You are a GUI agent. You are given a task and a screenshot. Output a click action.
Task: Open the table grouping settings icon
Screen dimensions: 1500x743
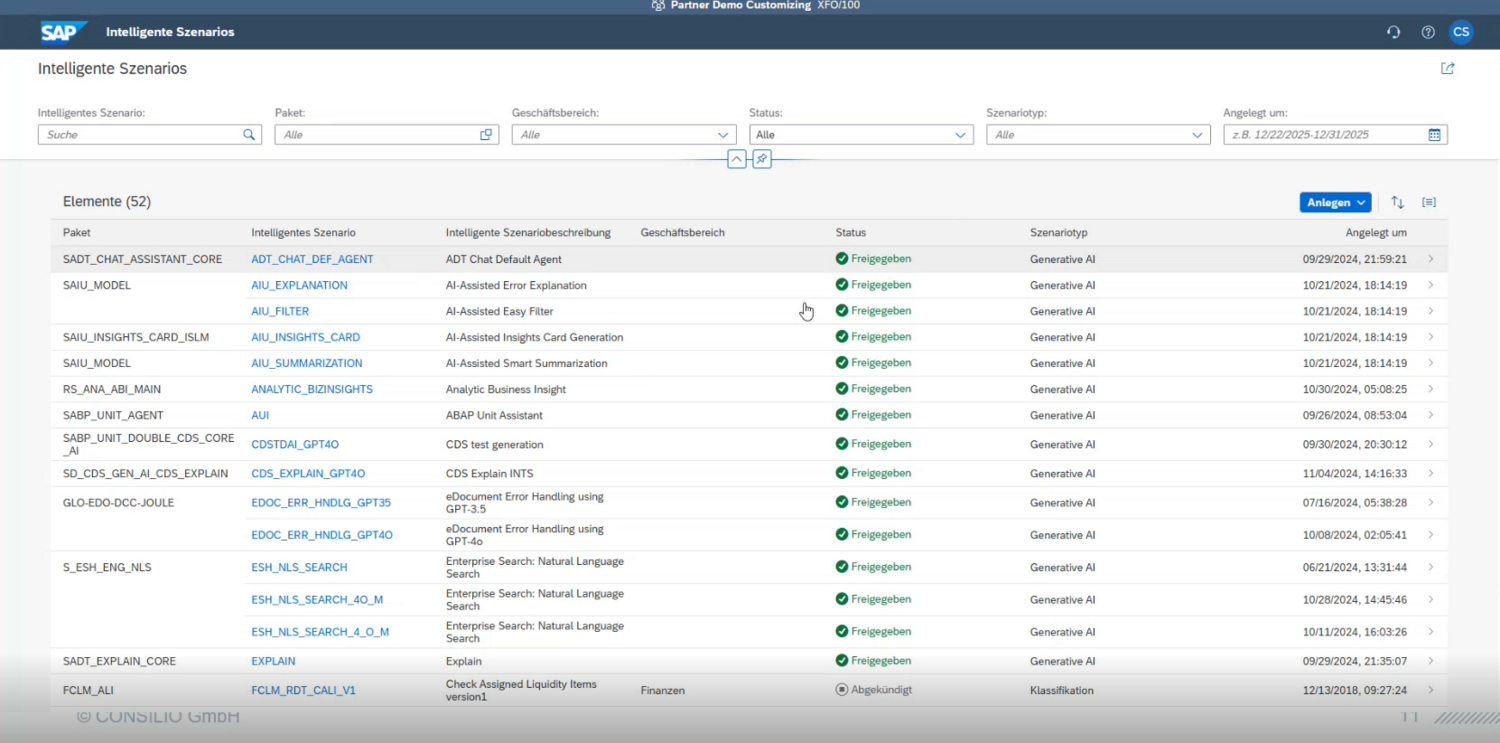pyautogui.click(x=1429, y=202)
